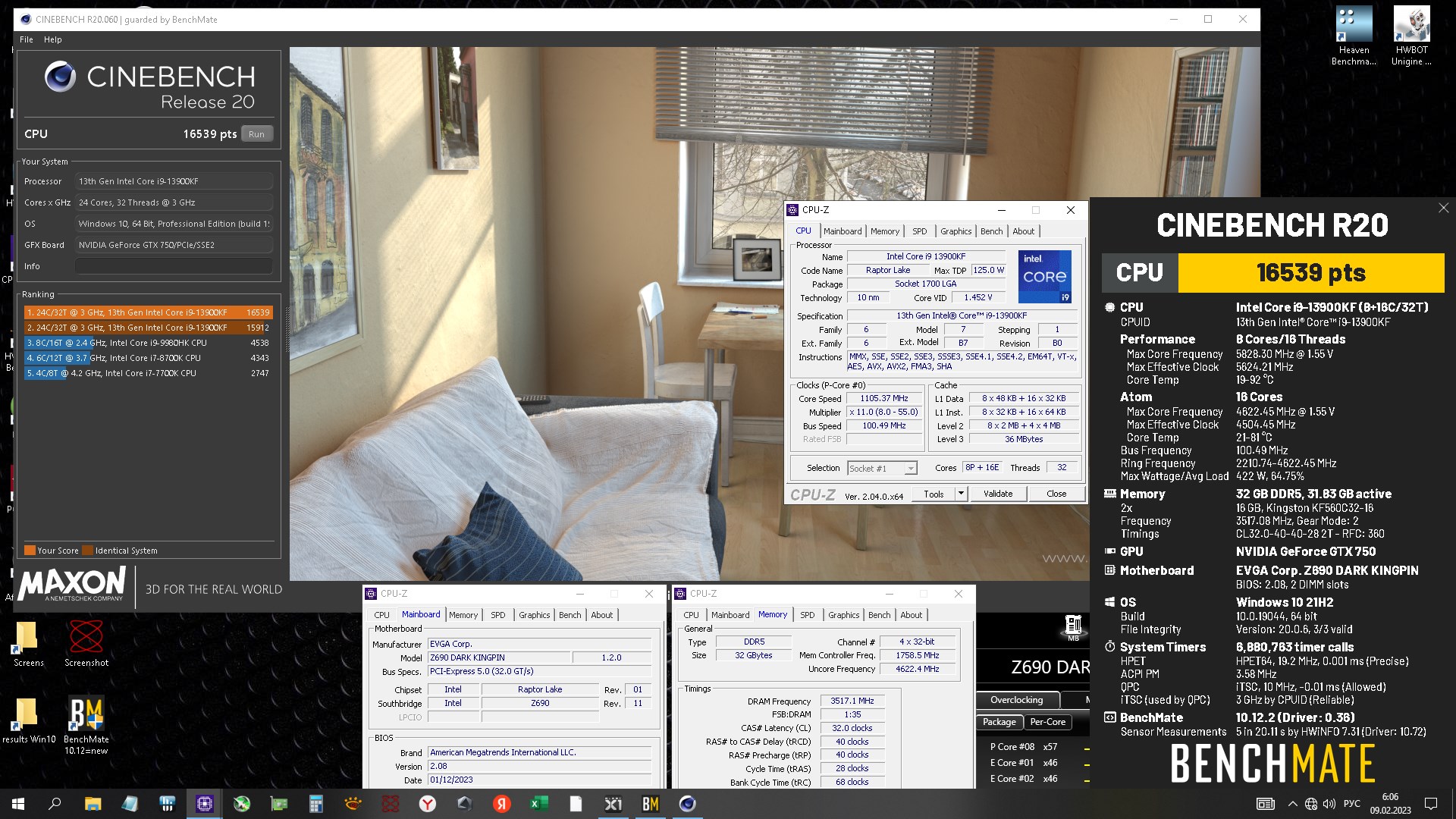This screenshot has width=1456, height=819.
Task: Open Yandex Browser red Y taskbar icon
Action: click(428, 804)
